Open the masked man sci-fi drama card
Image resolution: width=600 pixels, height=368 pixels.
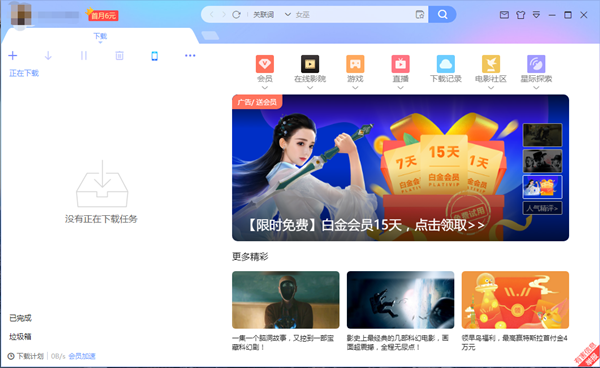click(286, 300)
